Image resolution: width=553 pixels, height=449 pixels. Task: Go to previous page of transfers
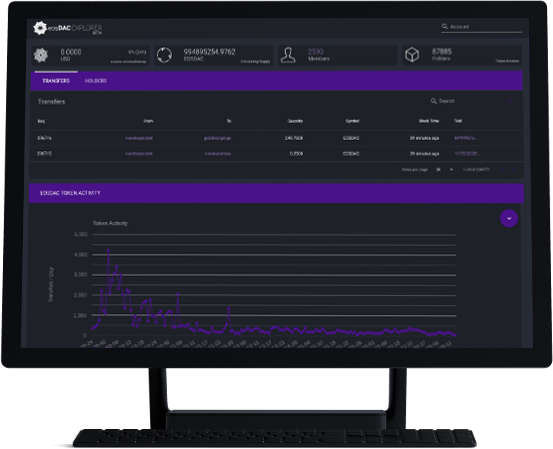pyautogui.click(x=503, y=170)
